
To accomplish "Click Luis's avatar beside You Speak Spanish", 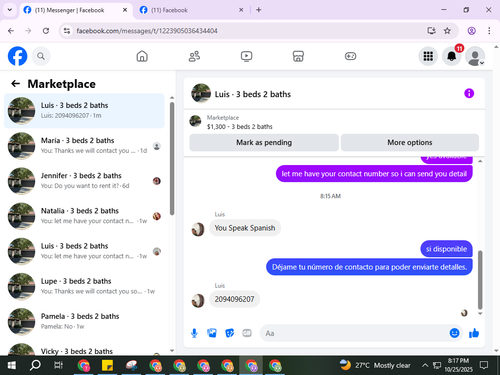I will pyautogui.click(x=198, y=229).
